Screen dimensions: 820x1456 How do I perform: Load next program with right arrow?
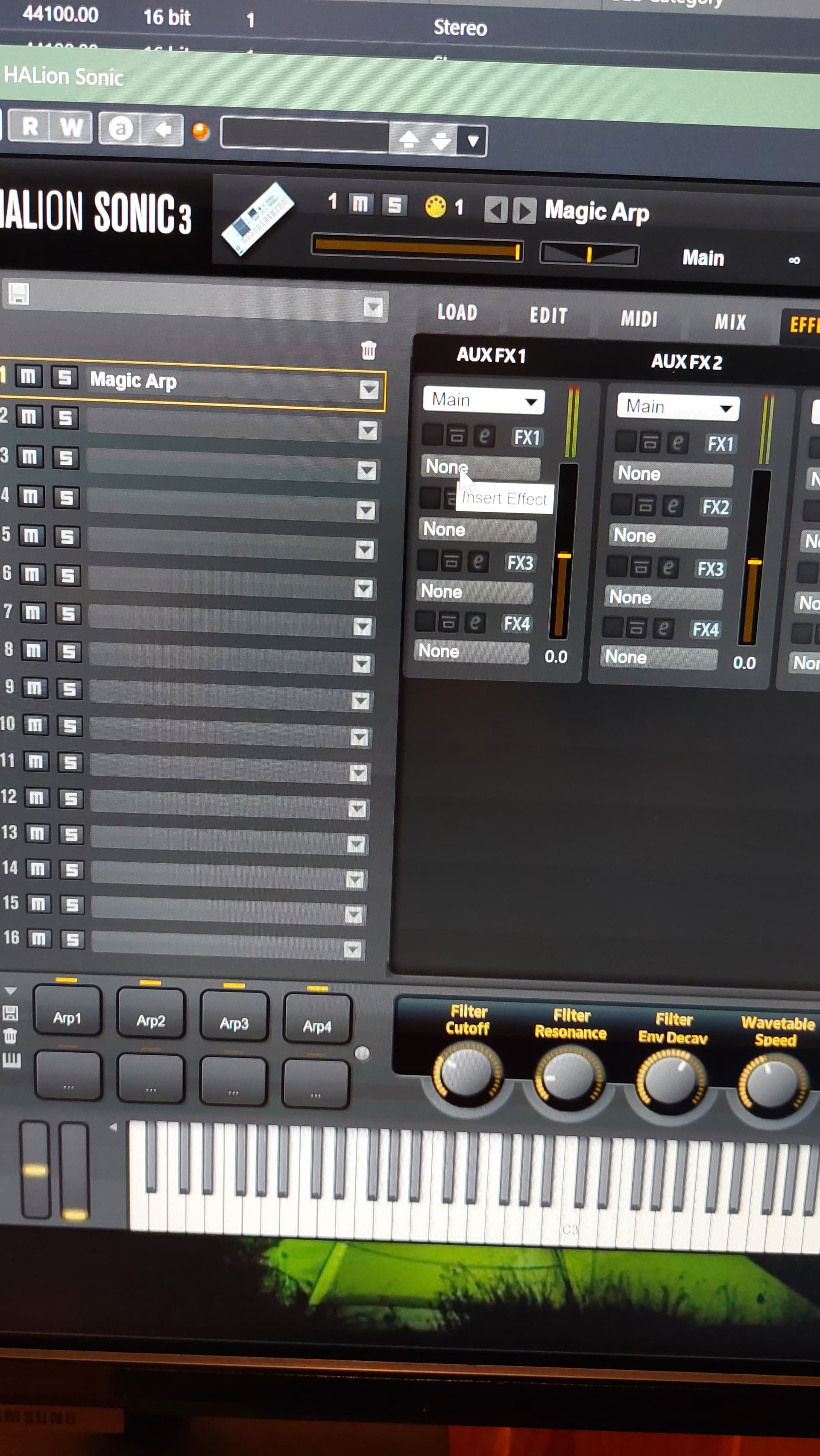pyautogui.click(x=524, y=212)
